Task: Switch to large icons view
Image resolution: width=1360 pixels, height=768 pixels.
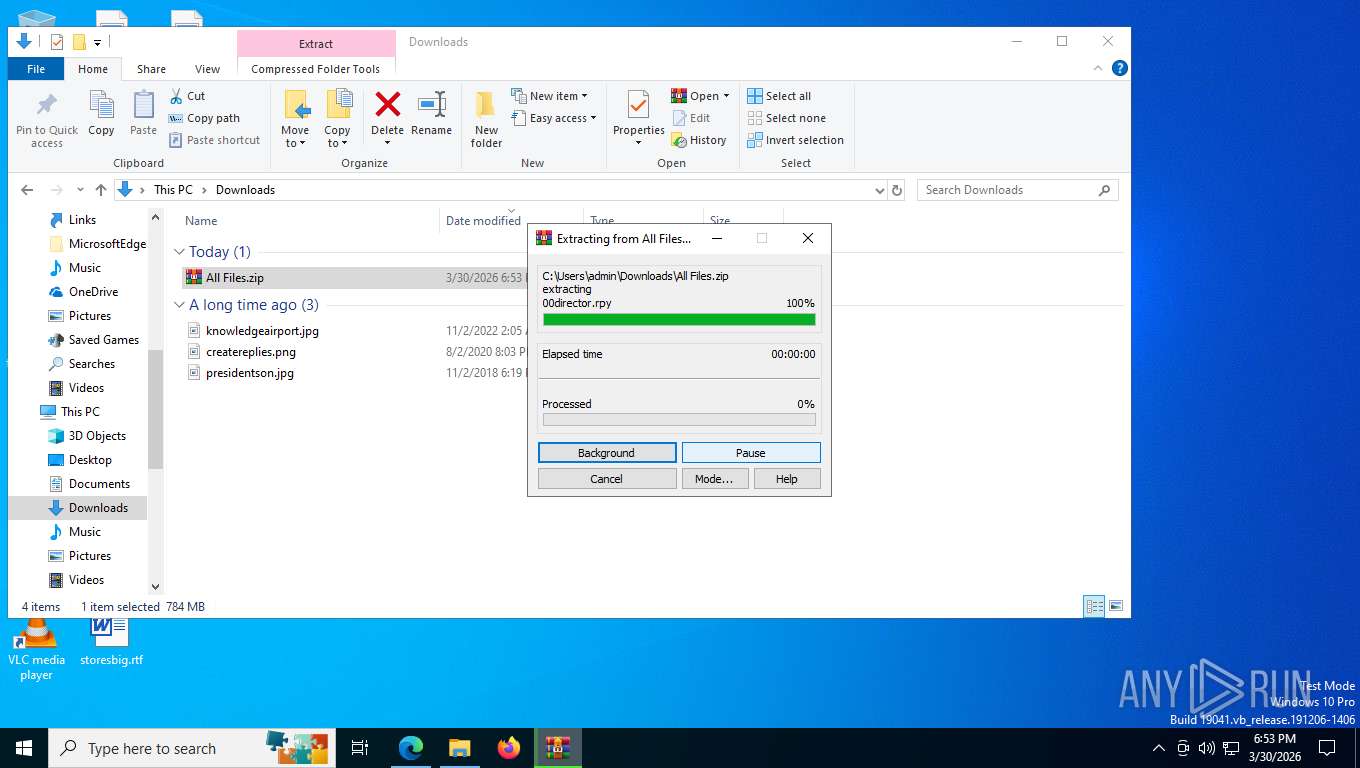Action: pos(1116,606)
